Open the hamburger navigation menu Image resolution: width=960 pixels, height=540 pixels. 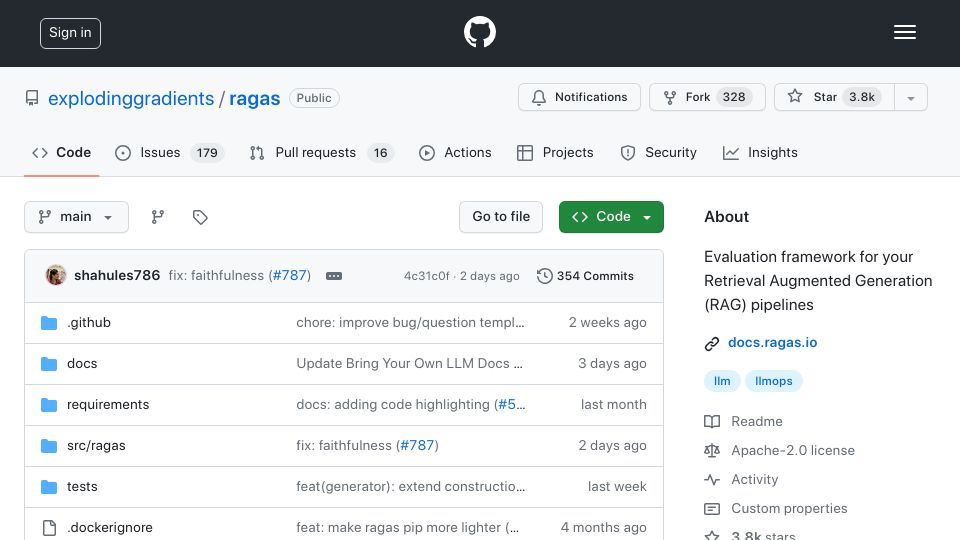(x=904, y=32)
